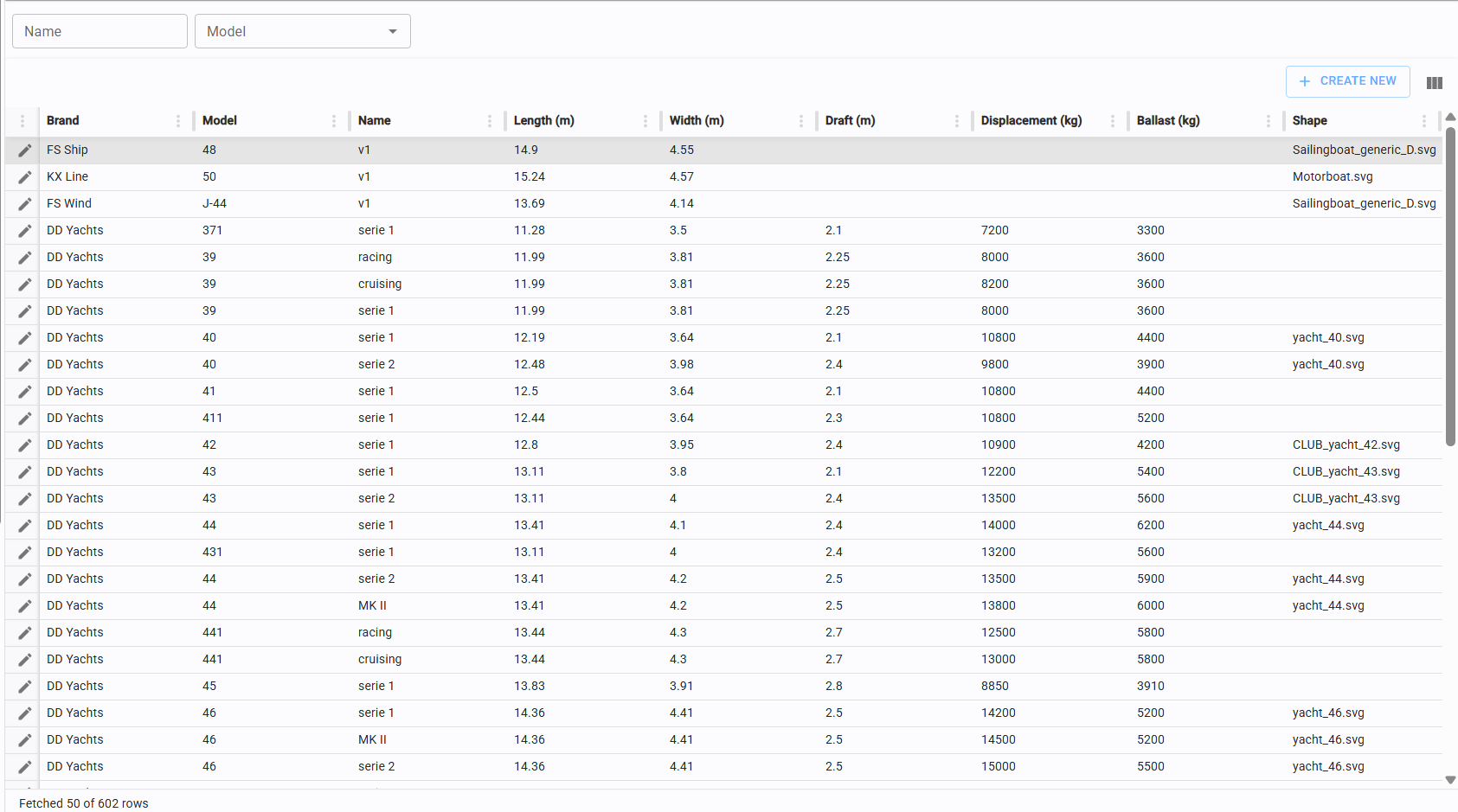
Task: Open edit for the FS Wind J-44 row
Action: tap(25, 204)
